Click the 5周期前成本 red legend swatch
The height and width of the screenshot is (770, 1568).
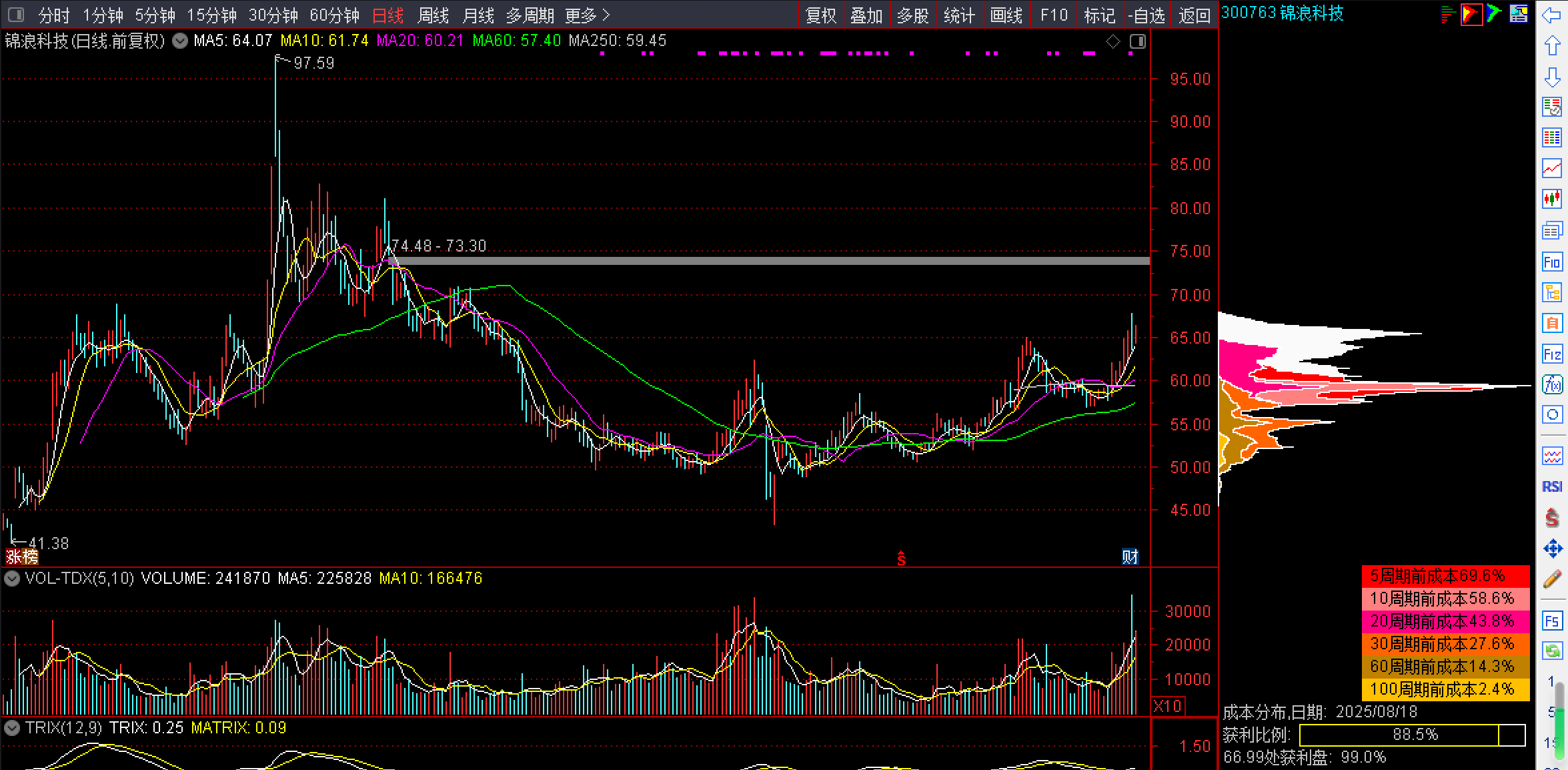(1445, 575)
